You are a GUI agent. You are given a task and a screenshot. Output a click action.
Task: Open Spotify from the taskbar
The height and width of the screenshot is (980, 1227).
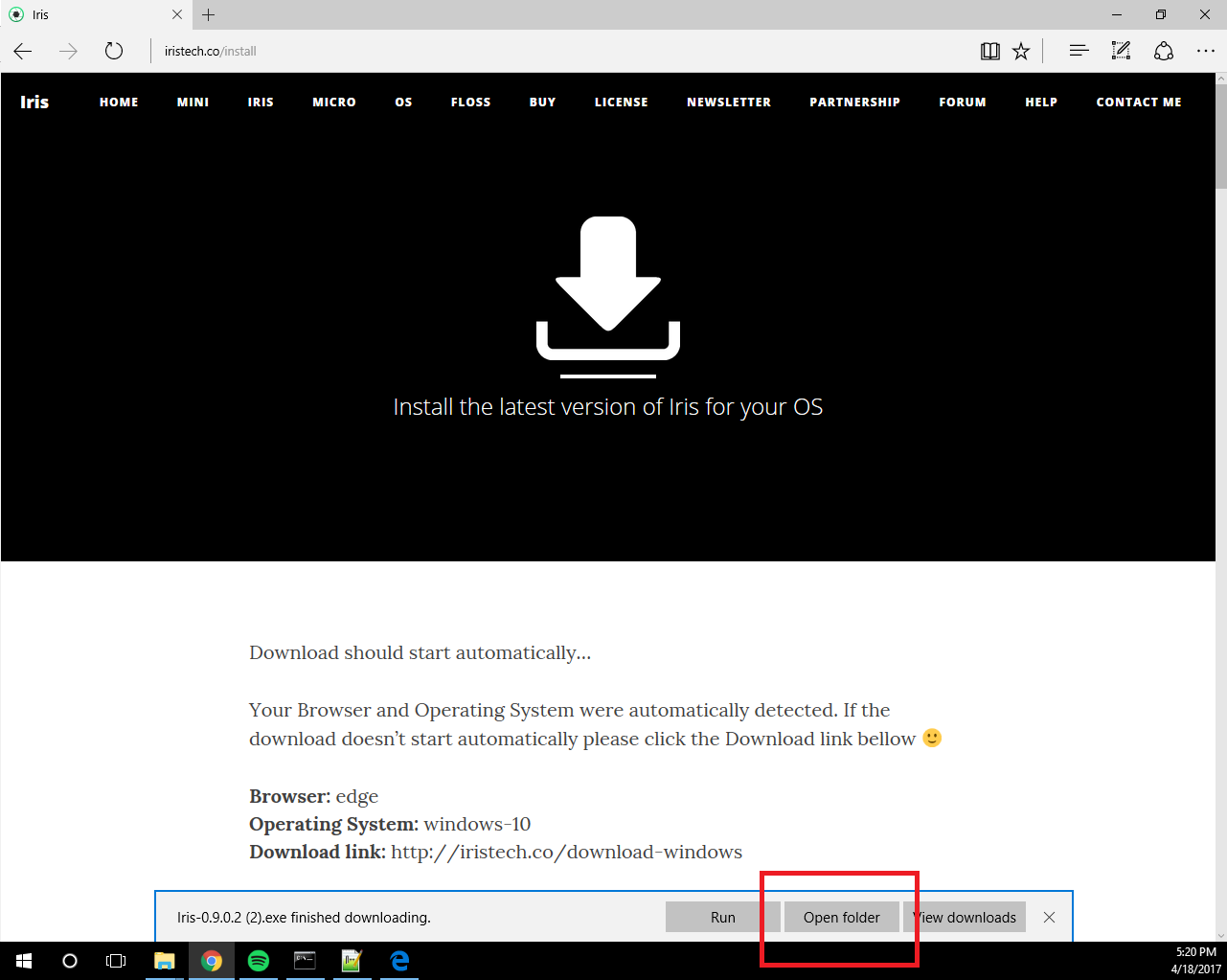click(x=259, y=961)
